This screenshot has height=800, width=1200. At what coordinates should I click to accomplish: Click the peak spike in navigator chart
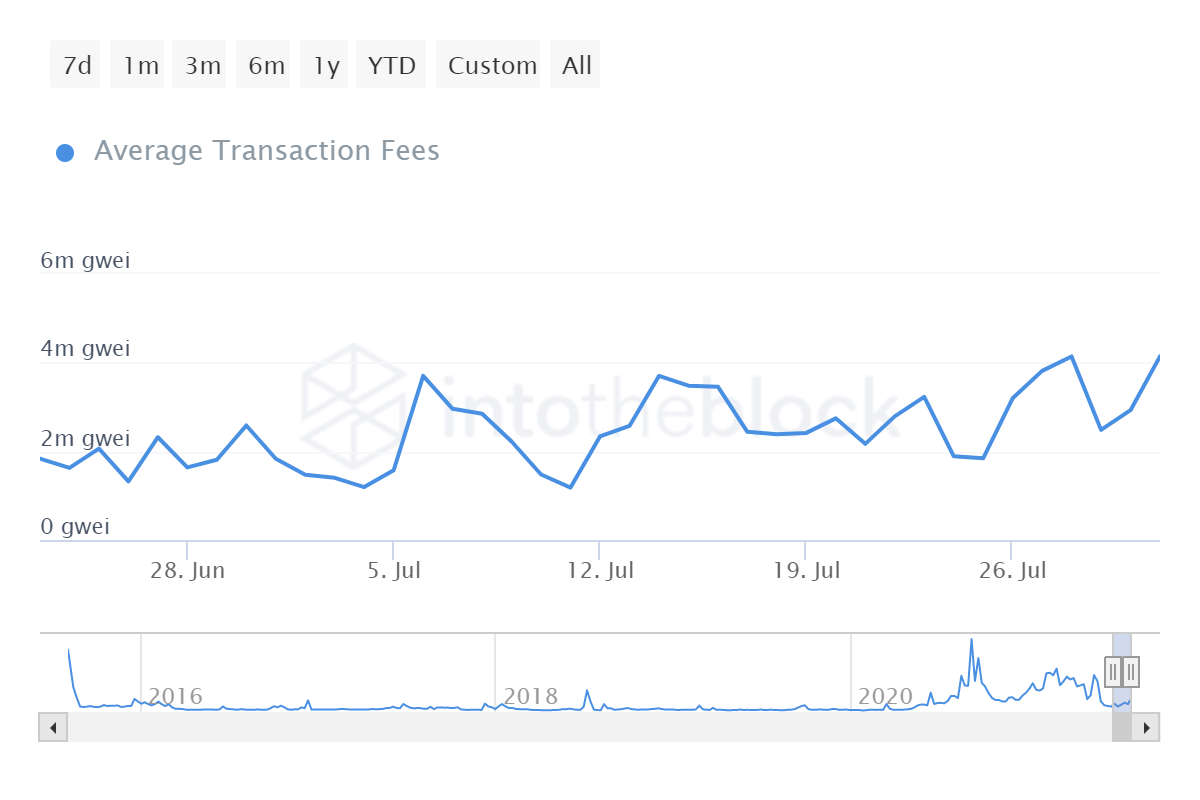(x=971, y=641)
